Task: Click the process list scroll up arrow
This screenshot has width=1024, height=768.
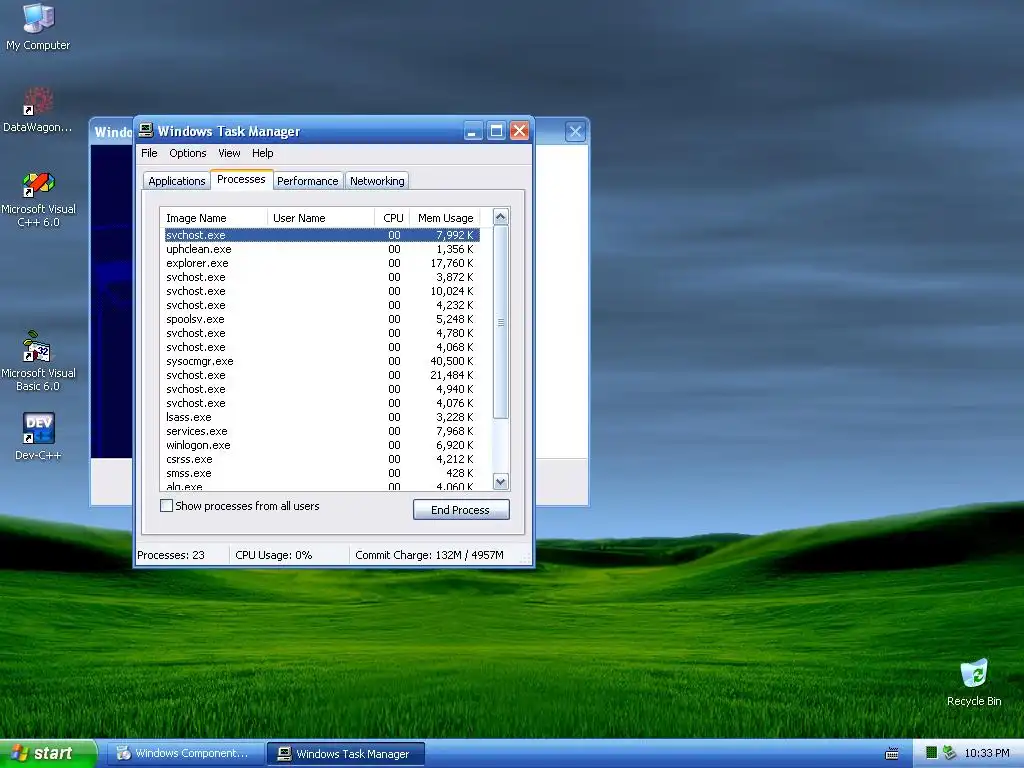Action: (x=501, y=217)
